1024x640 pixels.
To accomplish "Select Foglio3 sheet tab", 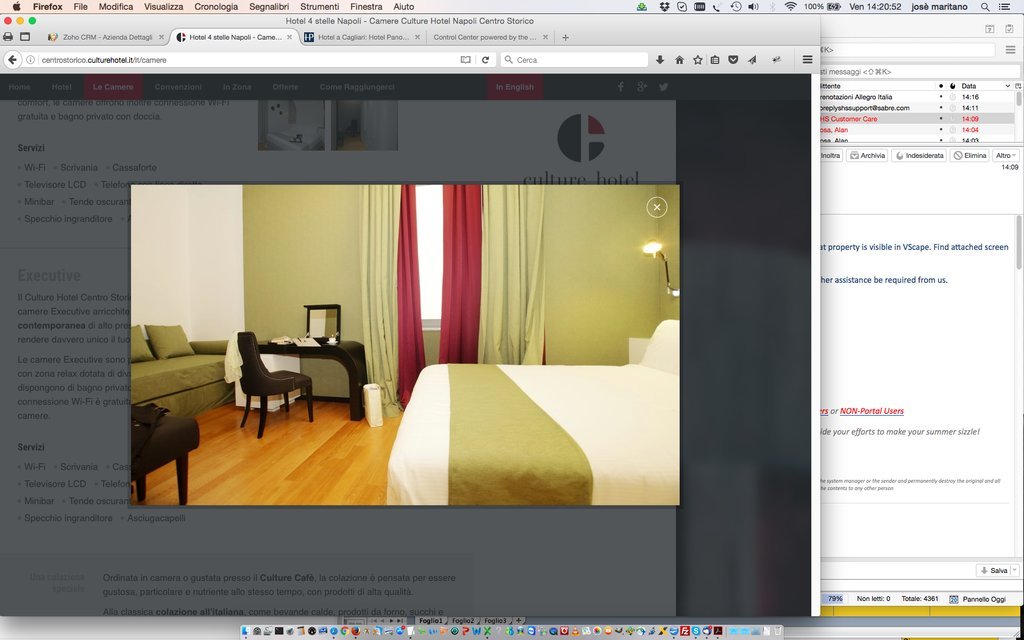I will (x=495, y=620).
